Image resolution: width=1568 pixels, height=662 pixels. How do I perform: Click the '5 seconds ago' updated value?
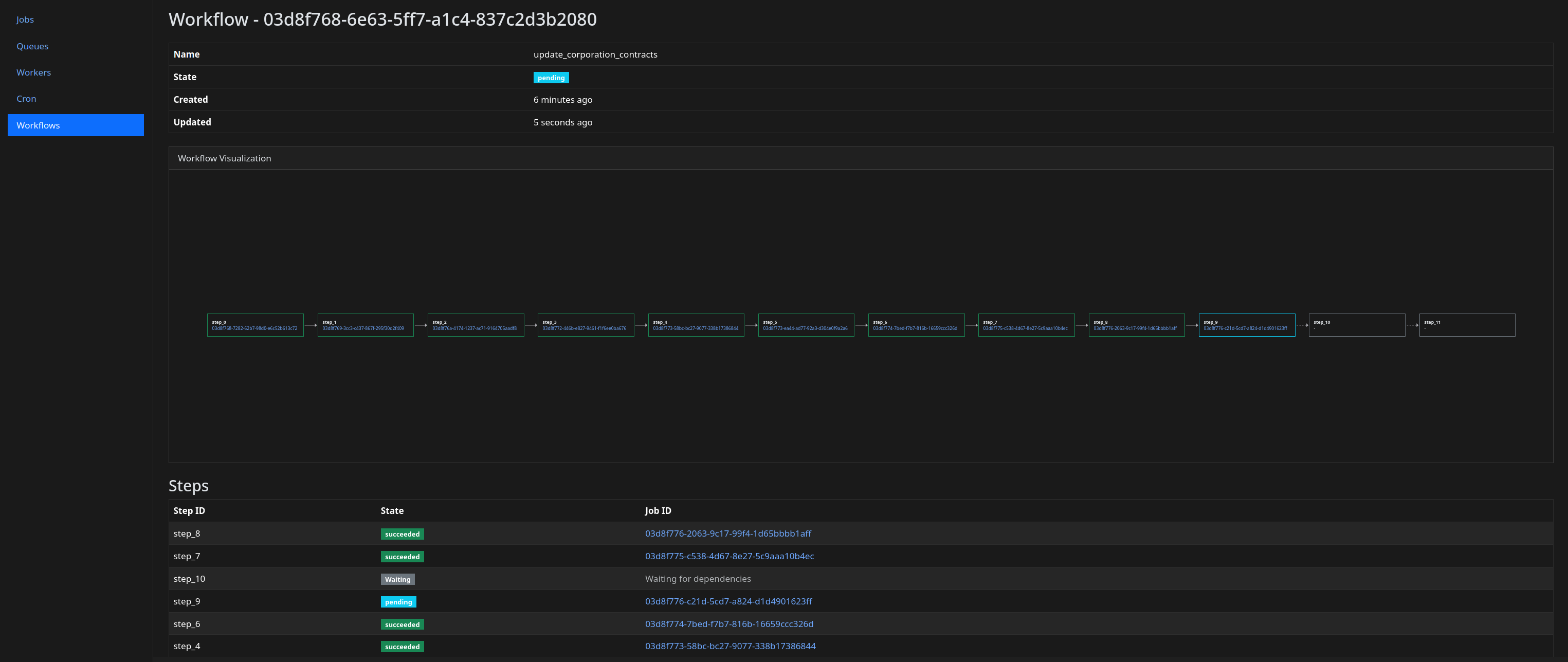(563, 122)
